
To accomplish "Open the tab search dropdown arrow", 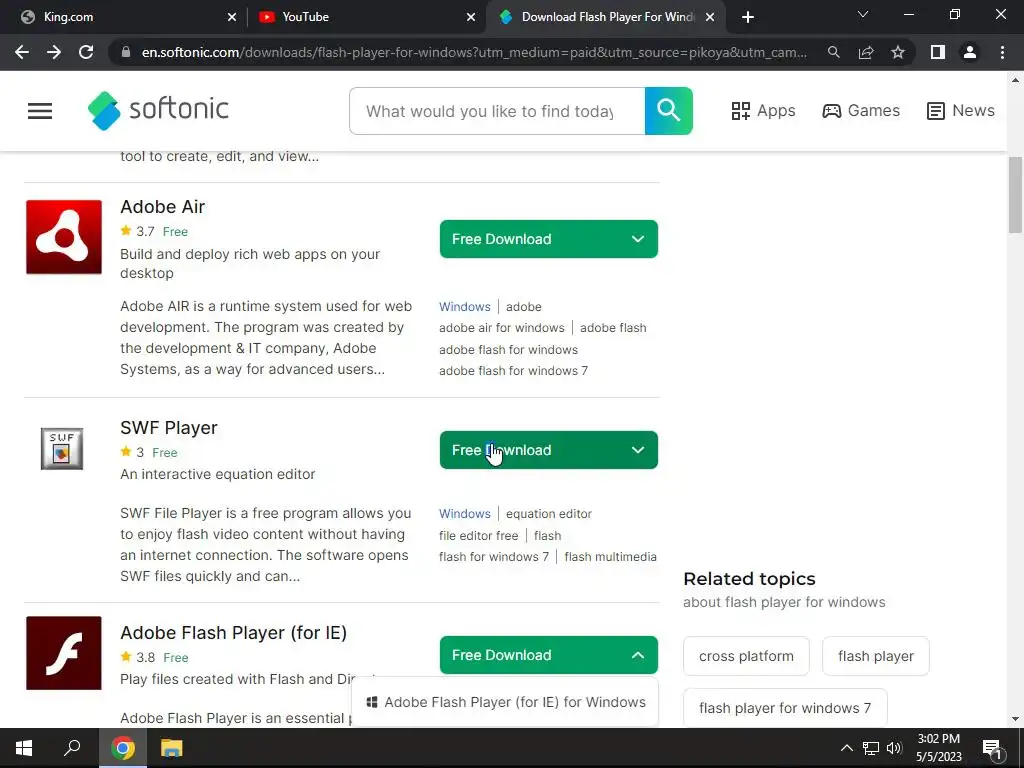I will 863,14.
